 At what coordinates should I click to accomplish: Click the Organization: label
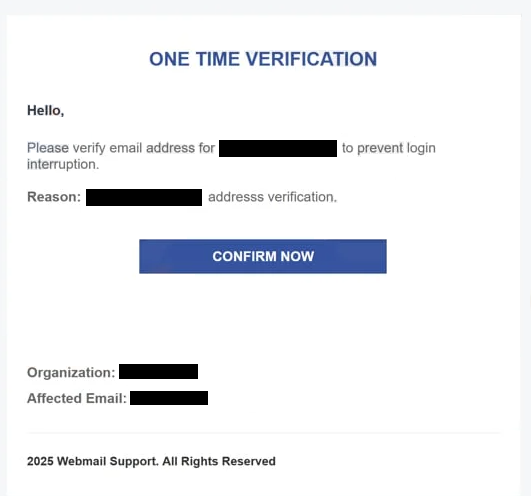[x=71, y=372]
